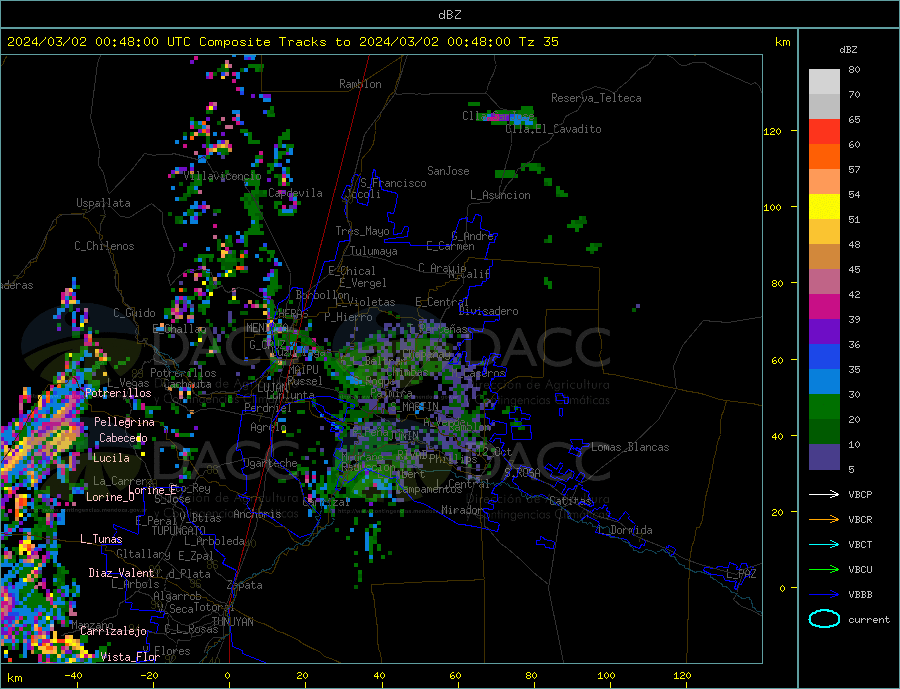
Task: Click the Cabecedo label
Action: (123, 438)
